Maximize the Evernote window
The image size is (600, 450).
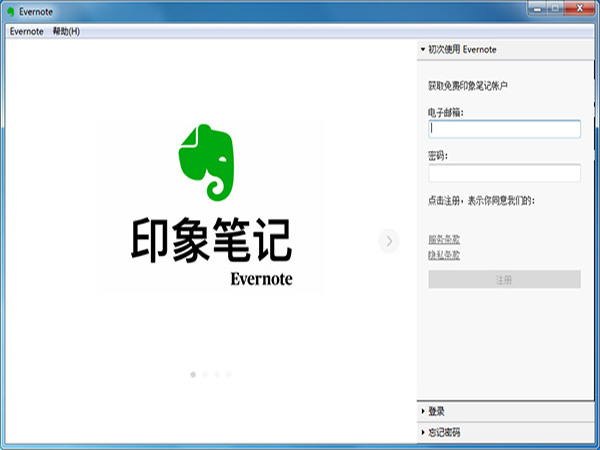[555, 8]
